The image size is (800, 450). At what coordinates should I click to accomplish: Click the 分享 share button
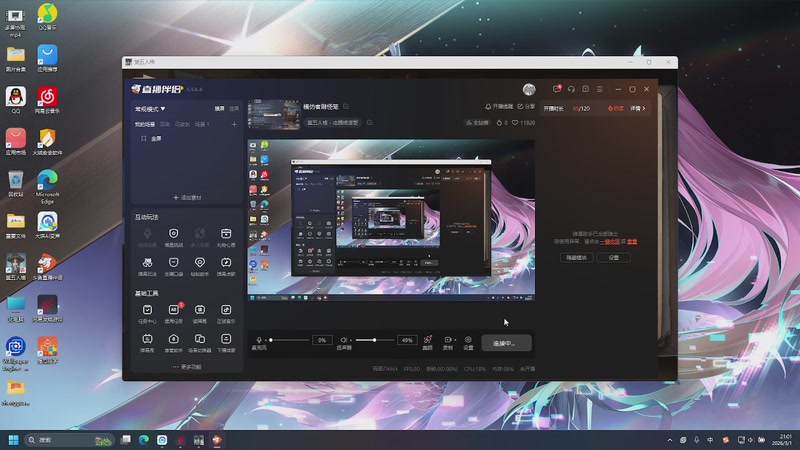point(527,107)
